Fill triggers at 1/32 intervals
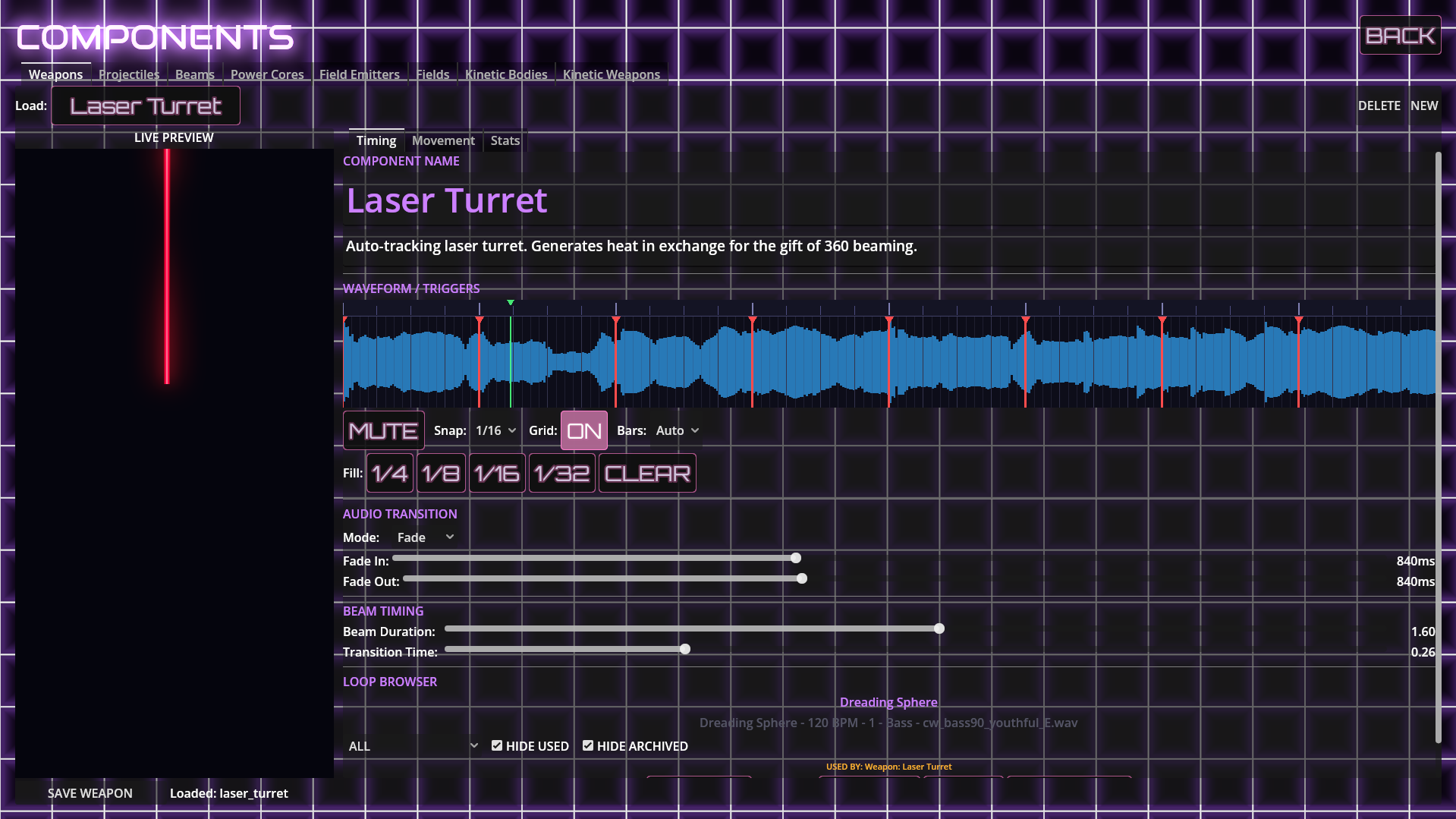Image resolution: width=1456 pixels, height=819 pixels. click(x=561, y=473)
